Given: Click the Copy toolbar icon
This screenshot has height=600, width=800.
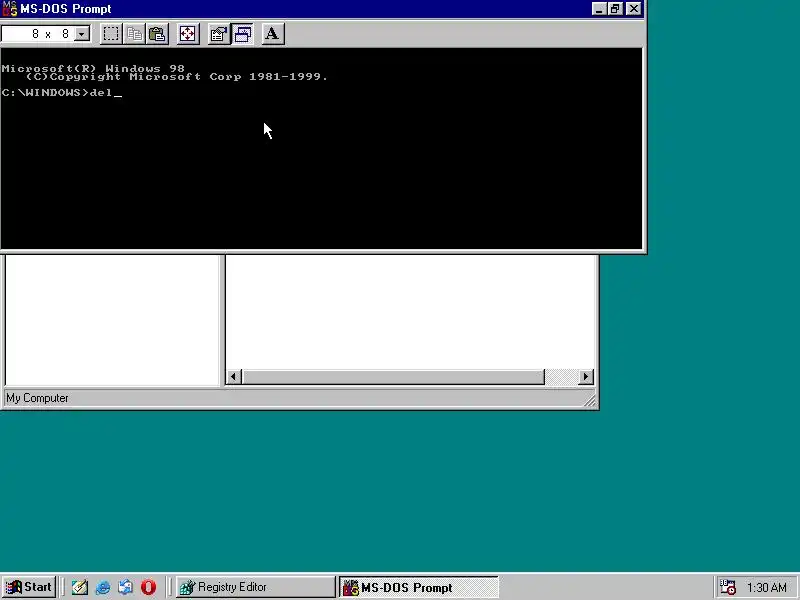Looking at the screenshot, I should click(x=134, y=34).
